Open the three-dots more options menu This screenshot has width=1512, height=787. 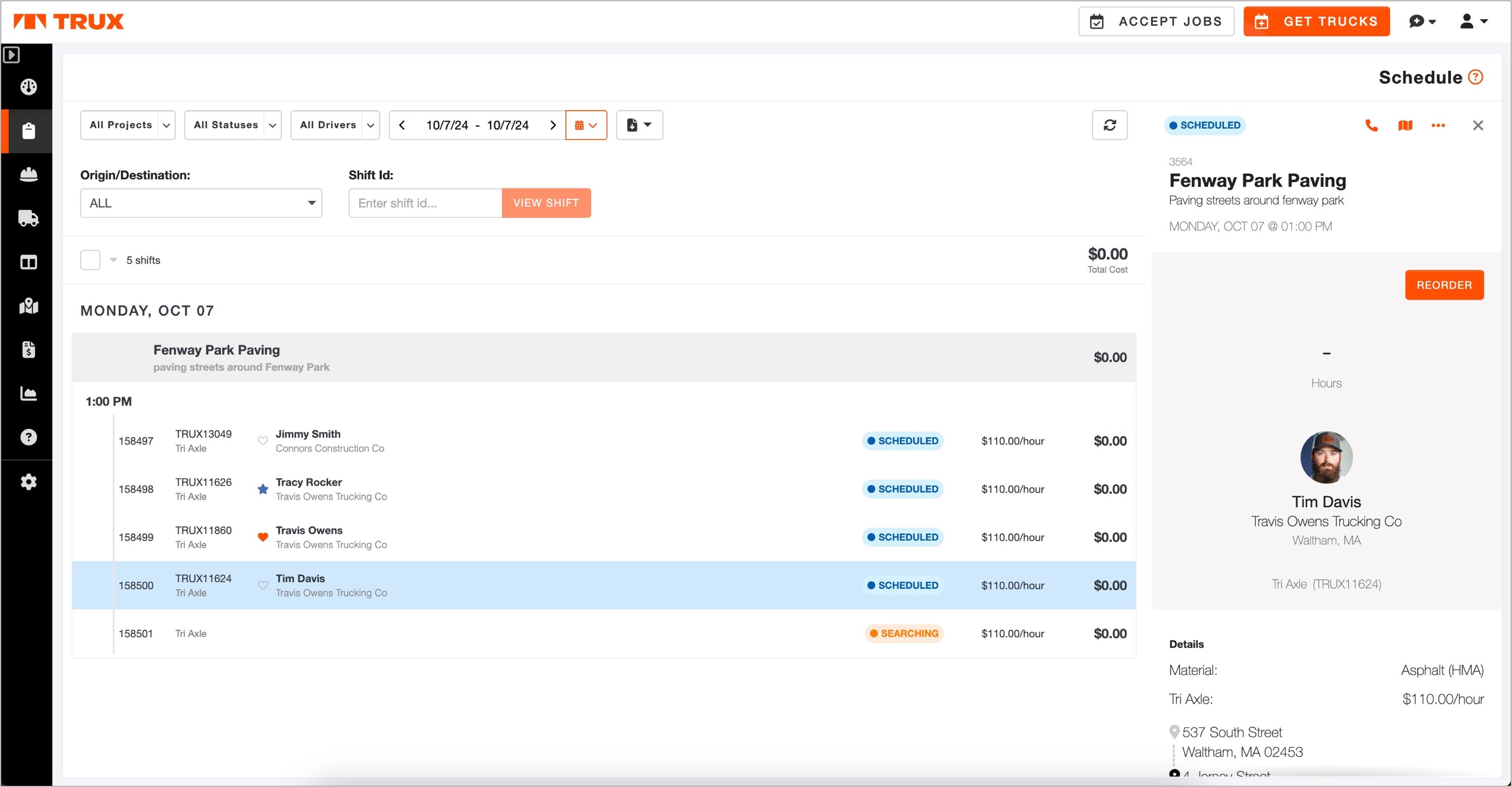[1438, 125]
